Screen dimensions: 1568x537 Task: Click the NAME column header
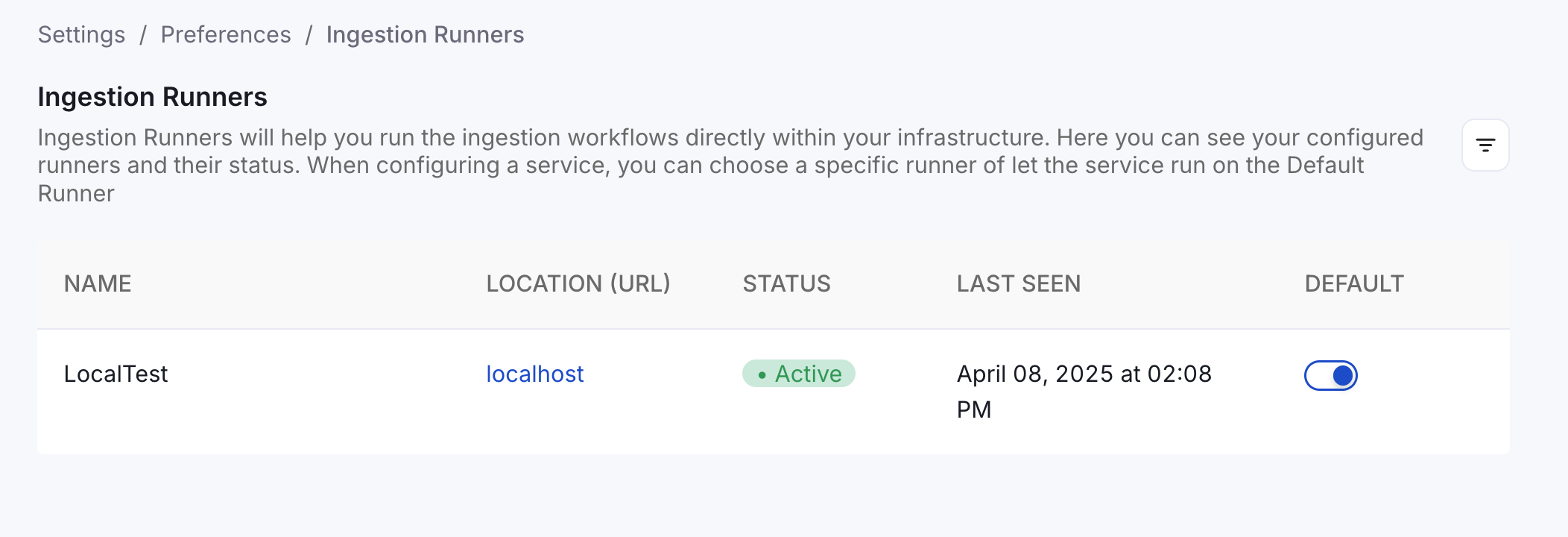tap(98, 283)
